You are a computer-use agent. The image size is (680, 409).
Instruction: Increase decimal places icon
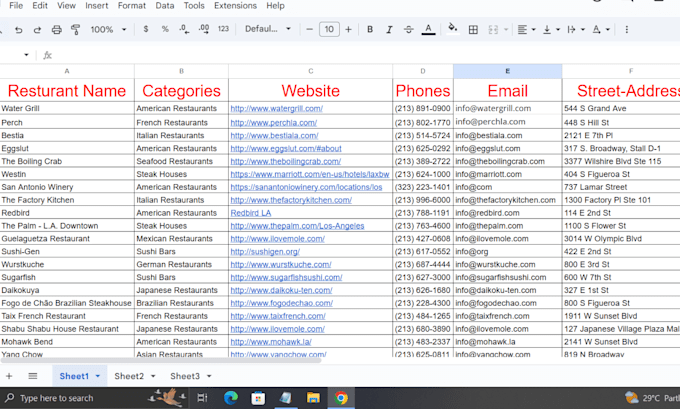click(x=203, y=29)
